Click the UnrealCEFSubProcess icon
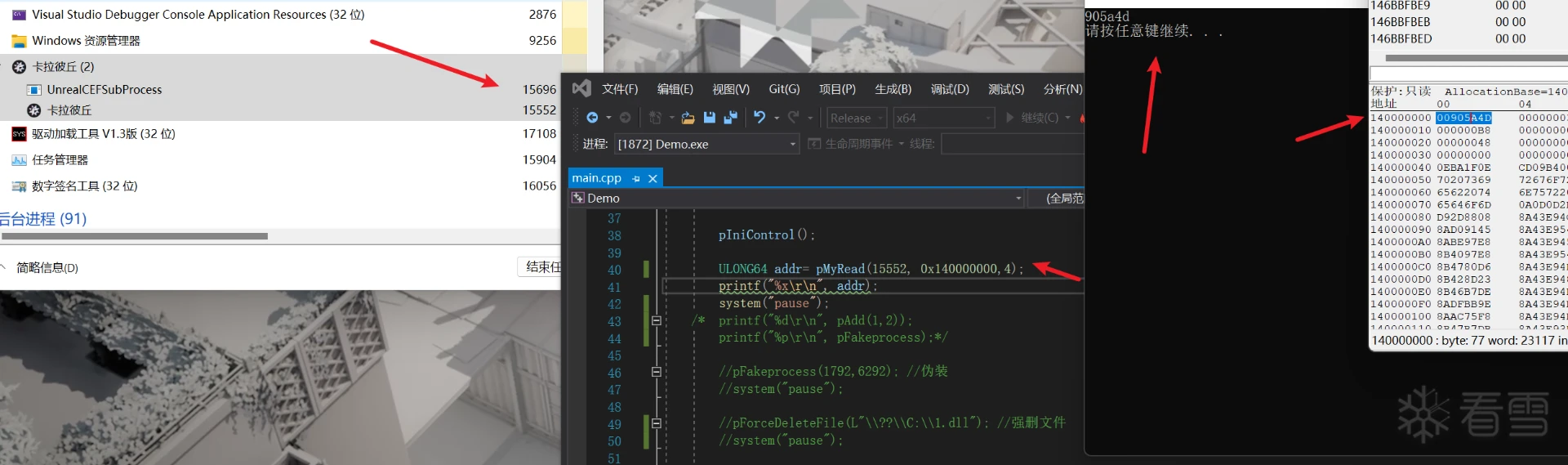This screenshot has height=465, width=1568. [x=34, y=90]
